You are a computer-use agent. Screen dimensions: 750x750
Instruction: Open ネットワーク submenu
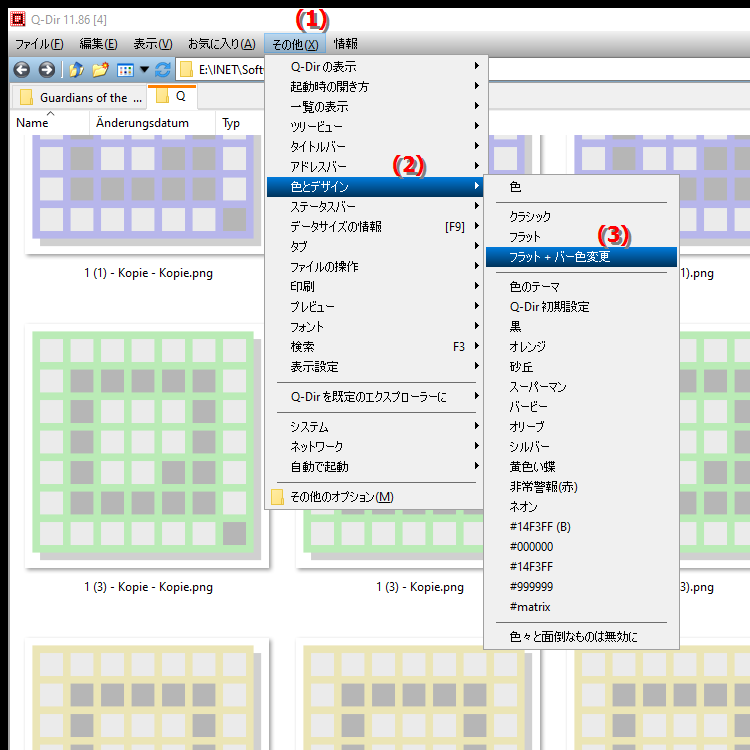point(375,447)
